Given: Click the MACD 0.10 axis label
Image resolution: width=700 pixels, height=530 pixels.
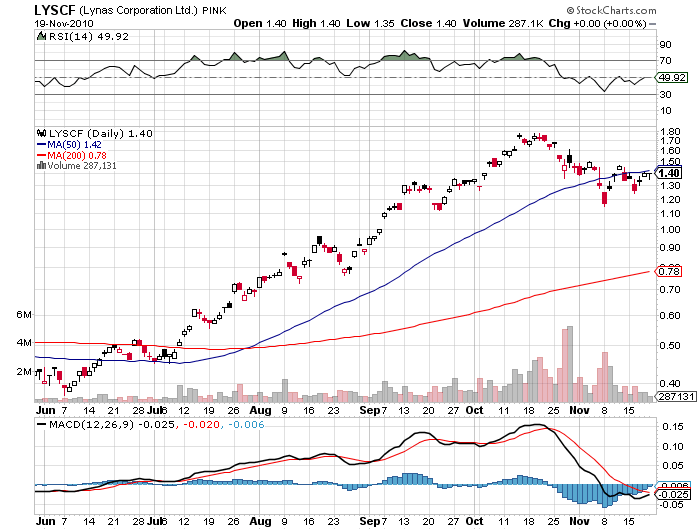Looking at the screenshot, I should coord(672,447).
